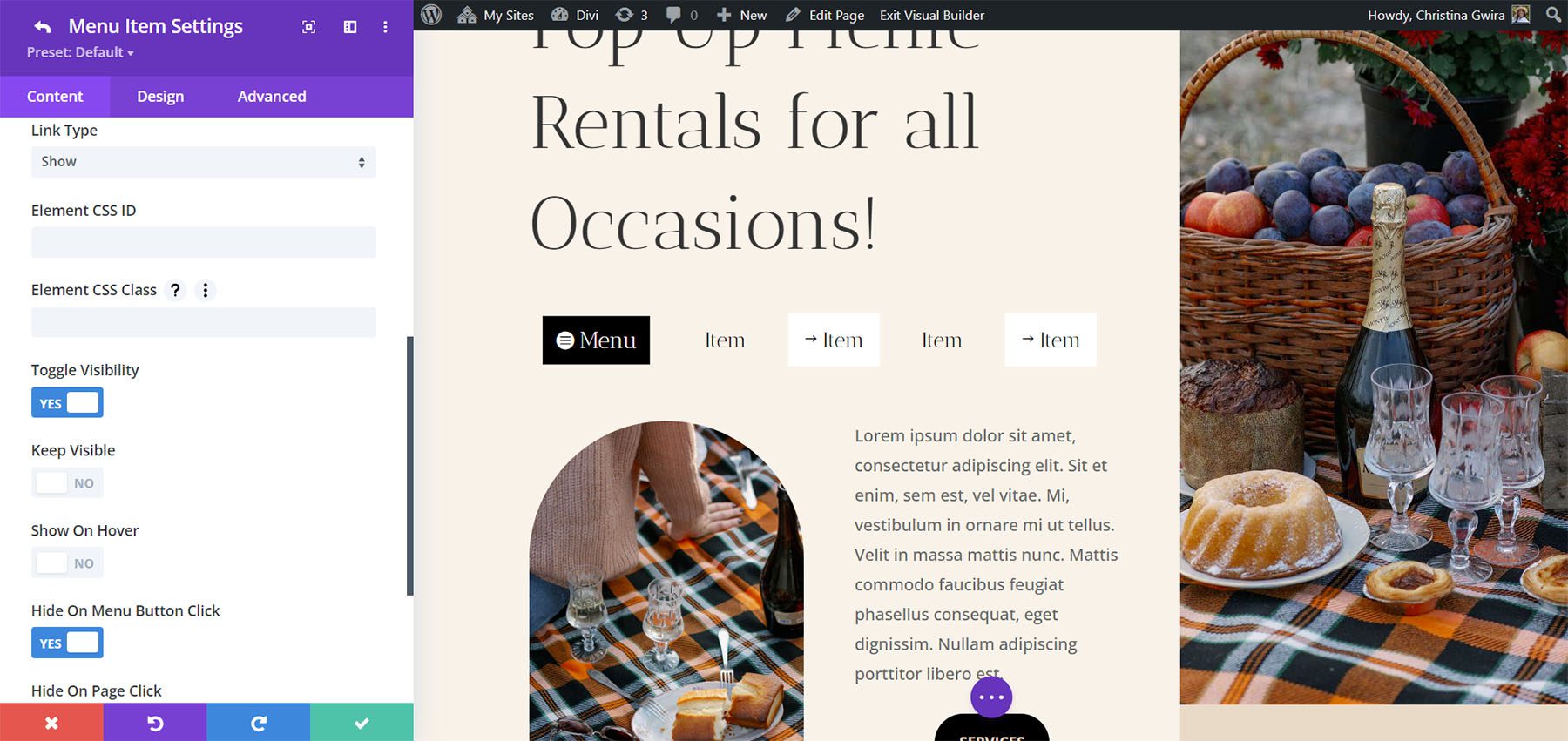Click the purple three-dots builder button
Image resolution: width=1568 pixels, height=741 pixels.
(x=991, y=697)
